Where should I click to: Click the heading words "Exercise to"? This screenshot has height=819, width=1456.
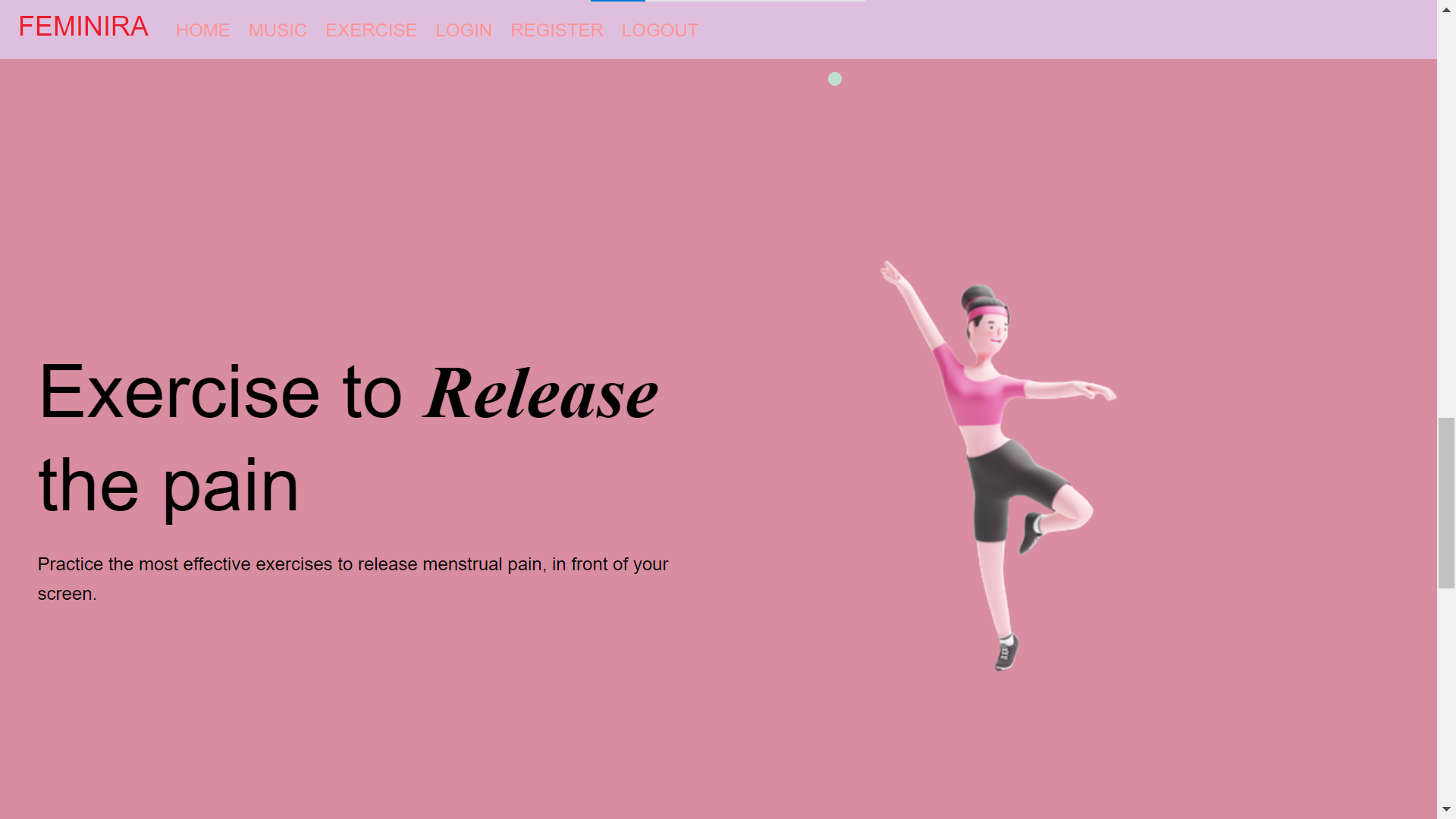click(220, 392)
